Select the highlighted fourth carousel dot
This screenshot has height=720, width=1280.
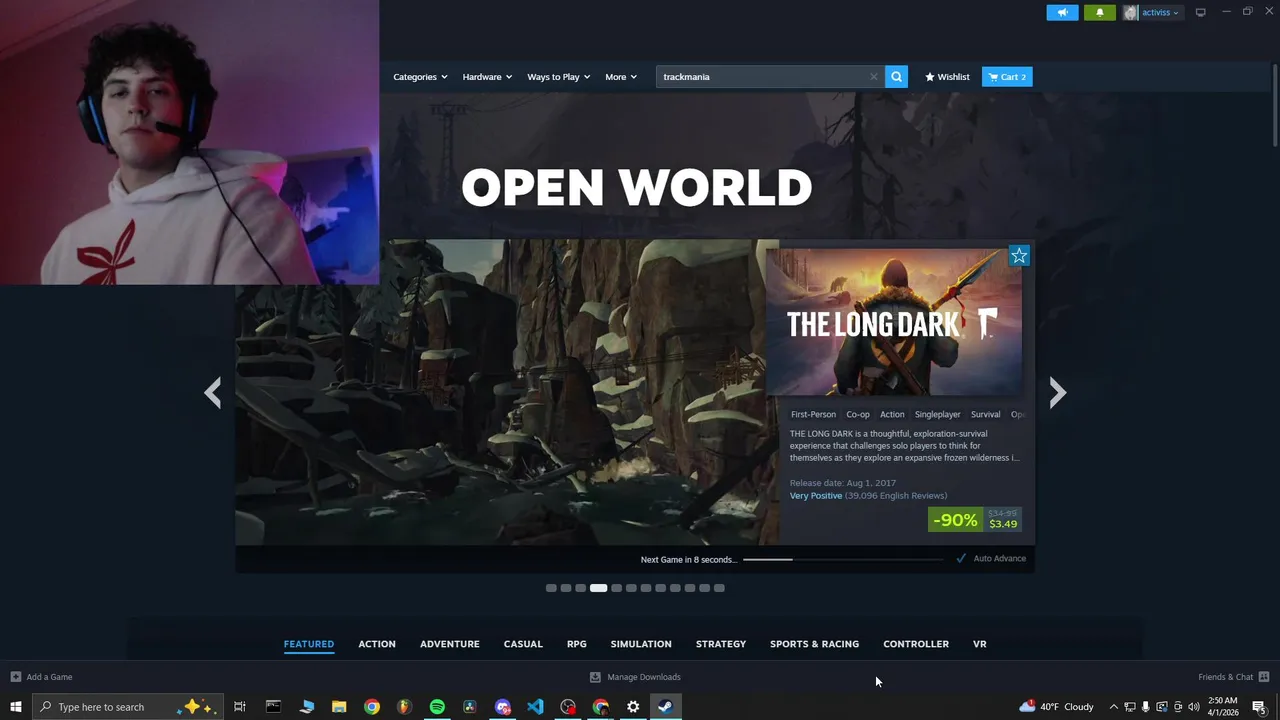click(598, 588)
